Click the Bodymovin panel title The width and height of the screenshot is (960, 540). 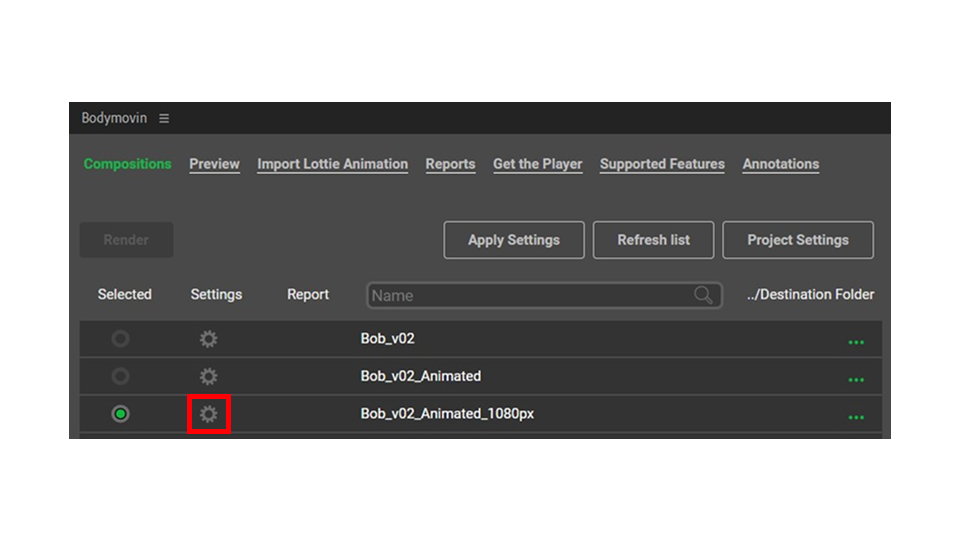(114, 118)
